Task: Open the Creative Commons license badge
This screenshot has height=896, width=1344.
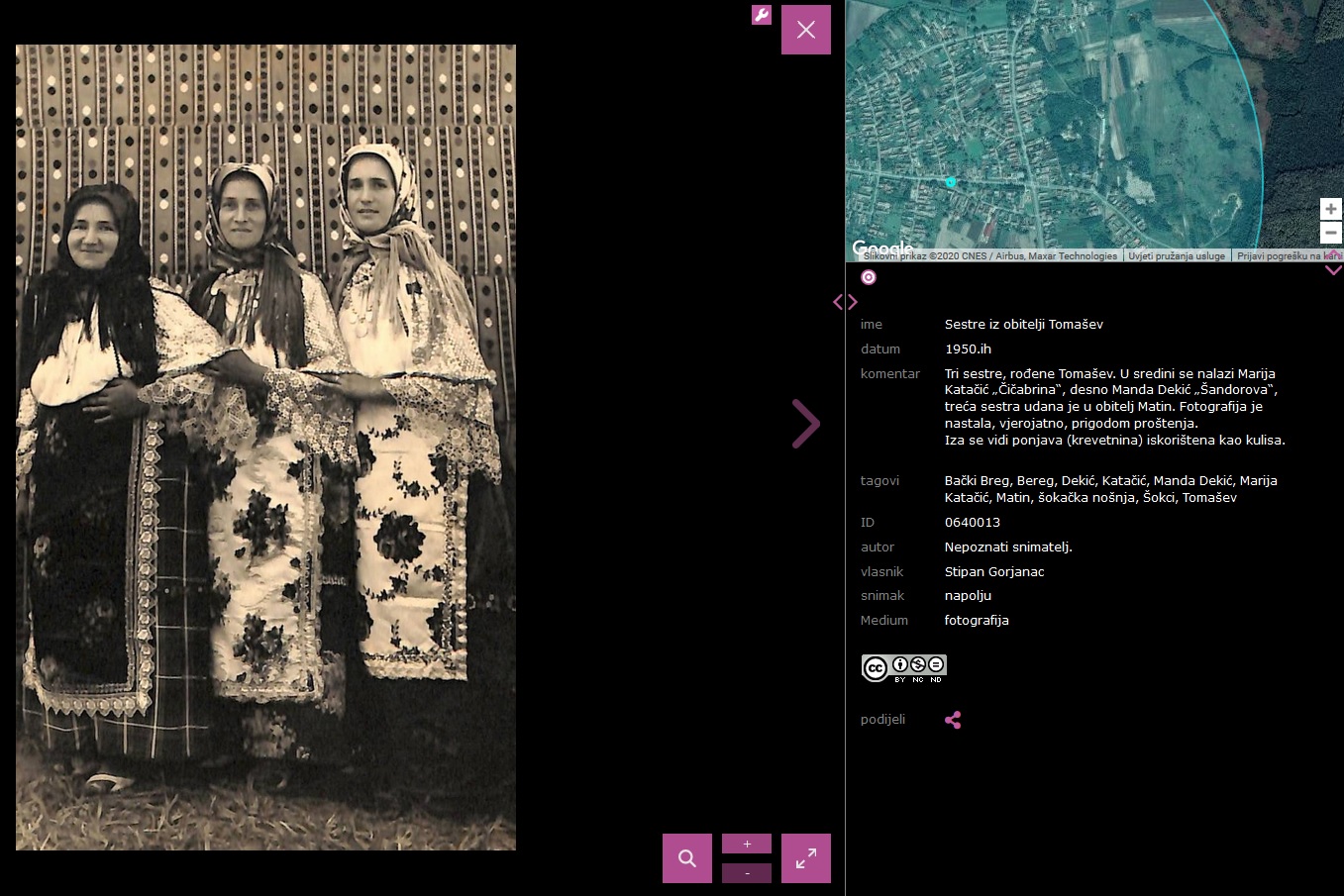Action: 903,668
